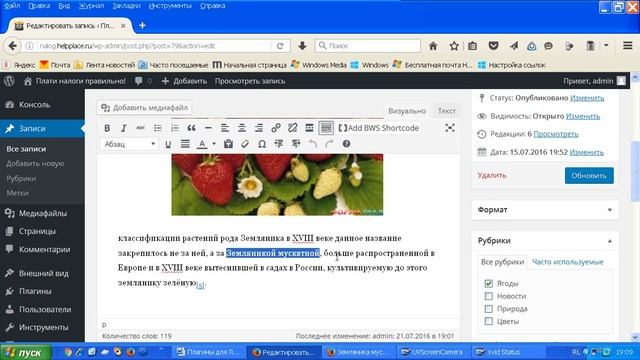The image size is (640, 360).
Task: Open Консоль in admin sidebar
Action: [42, 105]
